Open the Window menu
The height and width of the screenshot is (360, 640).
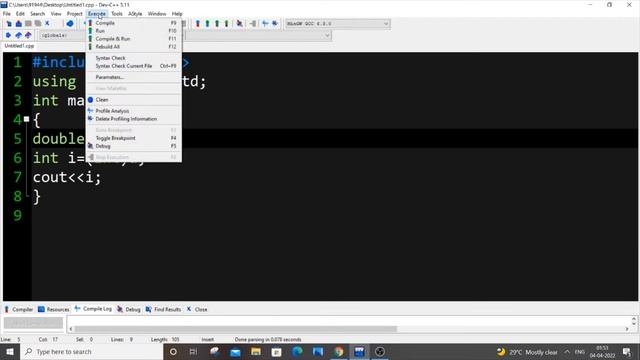click(x=157, y=13)
